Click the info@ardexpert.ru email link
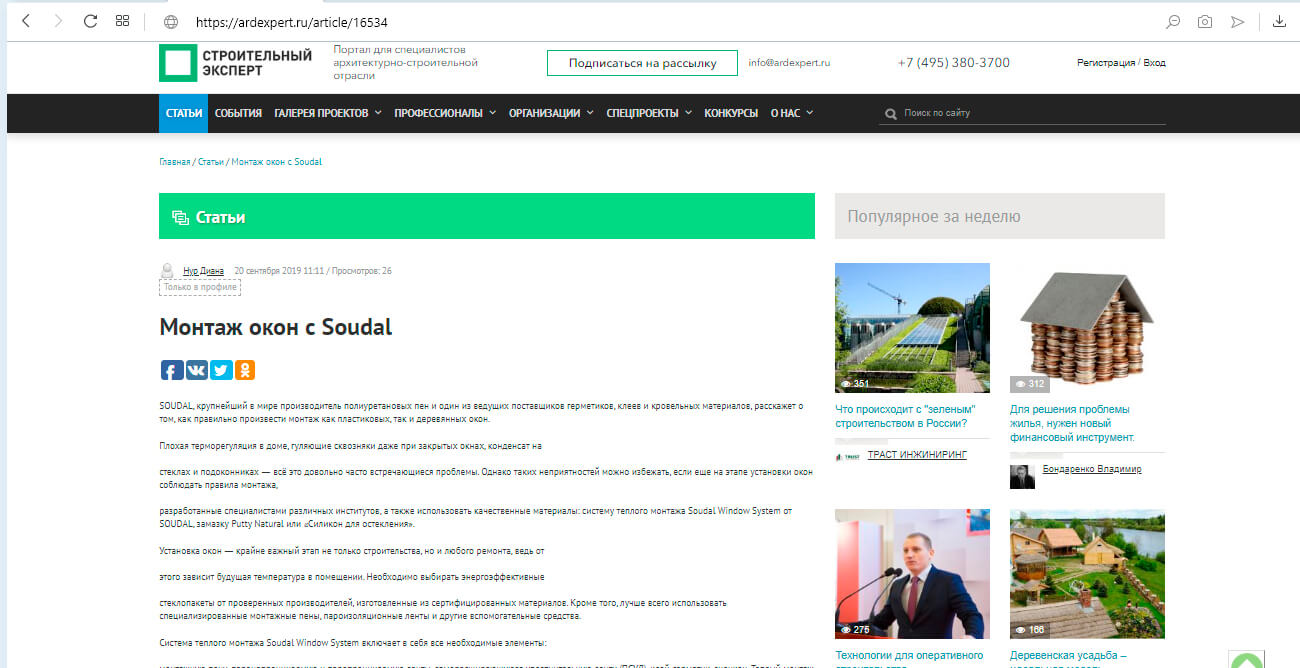Viewport: 1300px width, 668px height. [789, 63]
